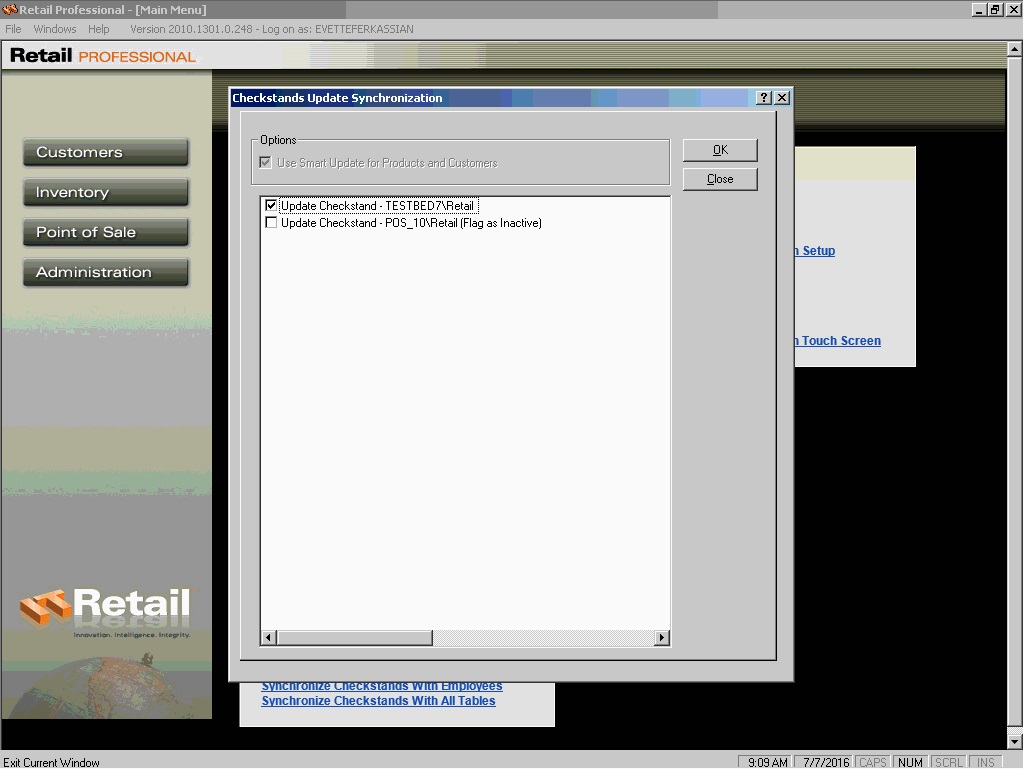Restore down the Retail Professional window

[995, 10]
